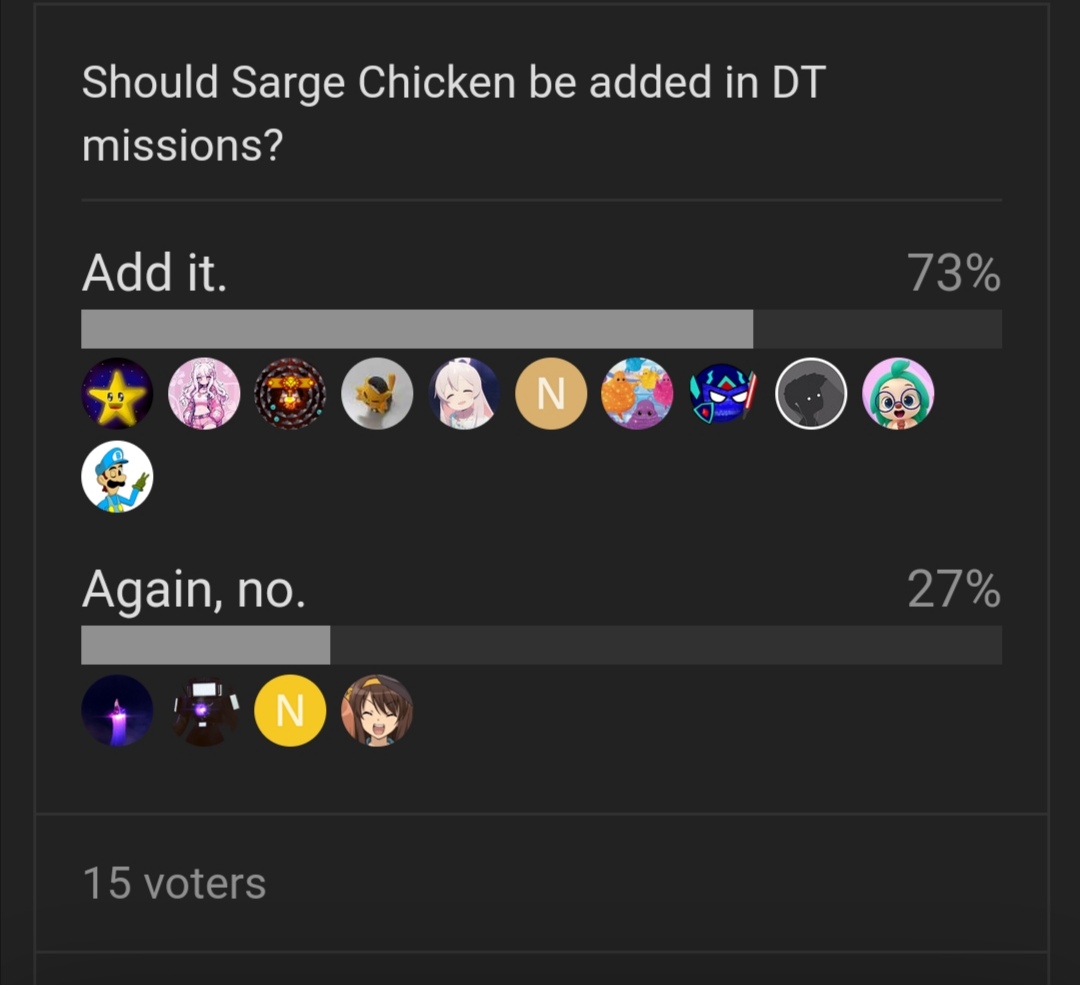Click the yellow letter N avatar
The image size is (1080, 985).
click(290, 711)
